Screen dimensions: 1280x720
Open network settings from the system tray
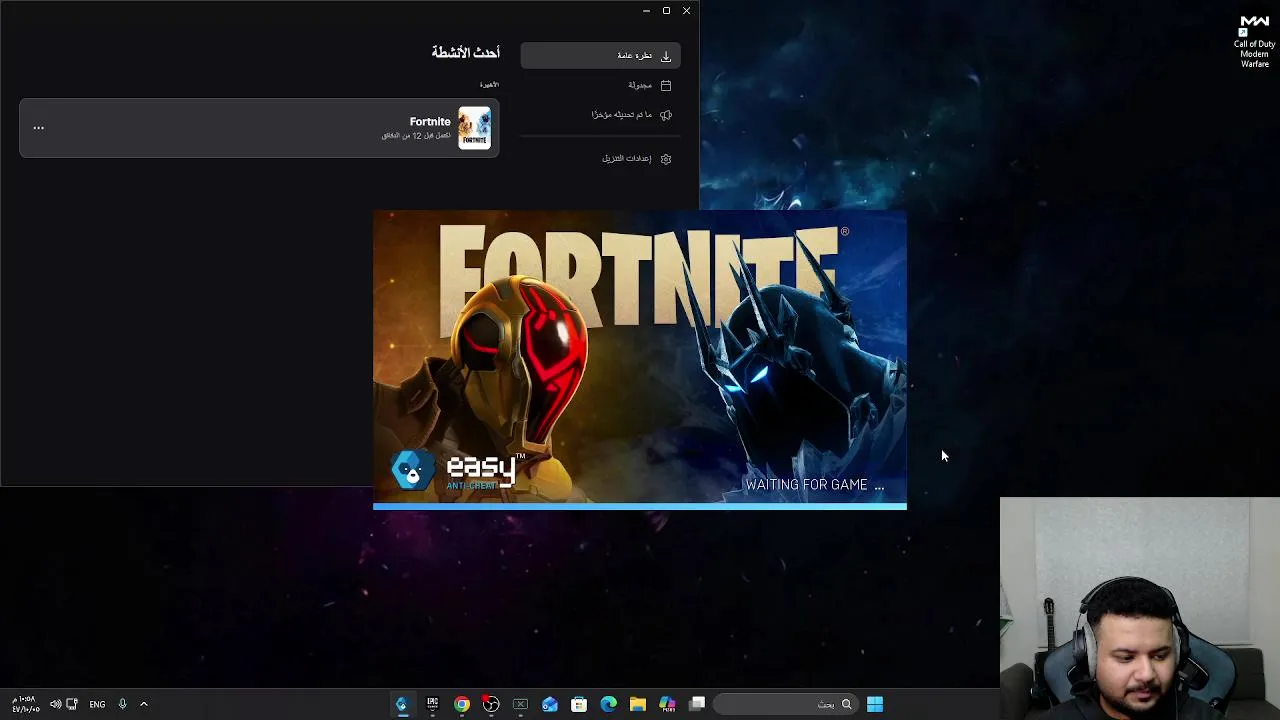coord(71,704)
